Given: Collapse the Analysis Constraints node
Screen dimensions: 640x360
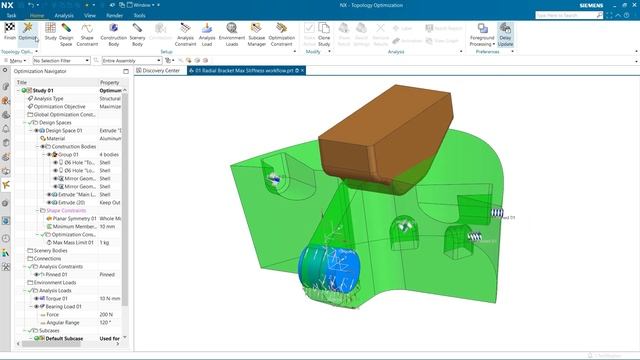Looking at the screenshot, I should click(x=24, y=267).
